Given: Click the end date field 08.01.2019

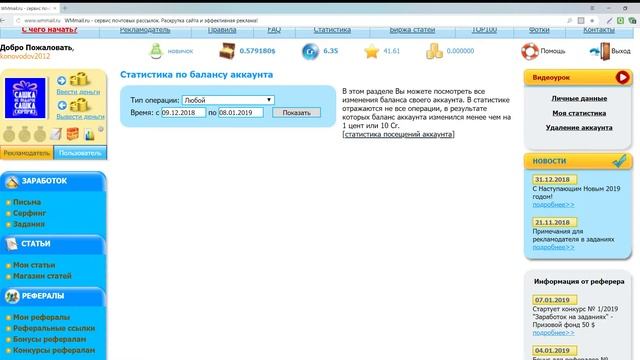Looking at the screenshot, I should (x=241, y=113).
